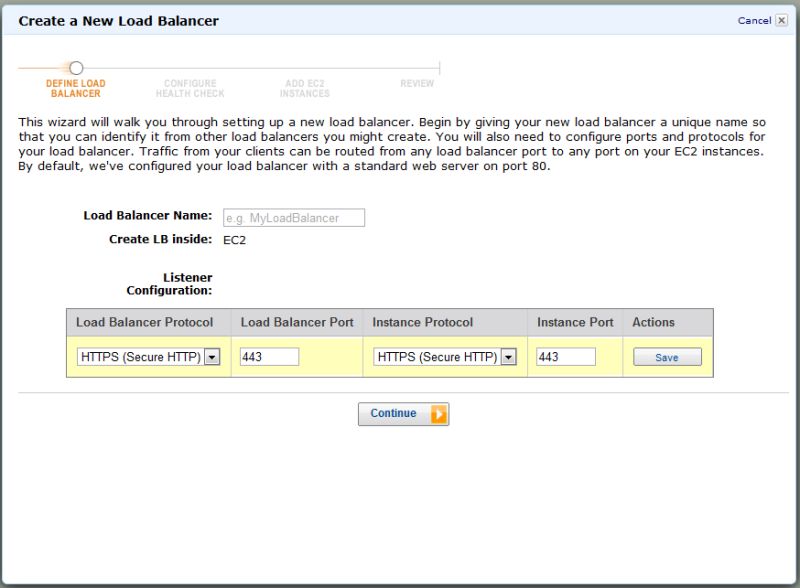Image resolution: width=800 pixels, height=588 pixels.
Task: Open the Load Balancer Protocol dropdown
Action: click(x=150, y=357)
